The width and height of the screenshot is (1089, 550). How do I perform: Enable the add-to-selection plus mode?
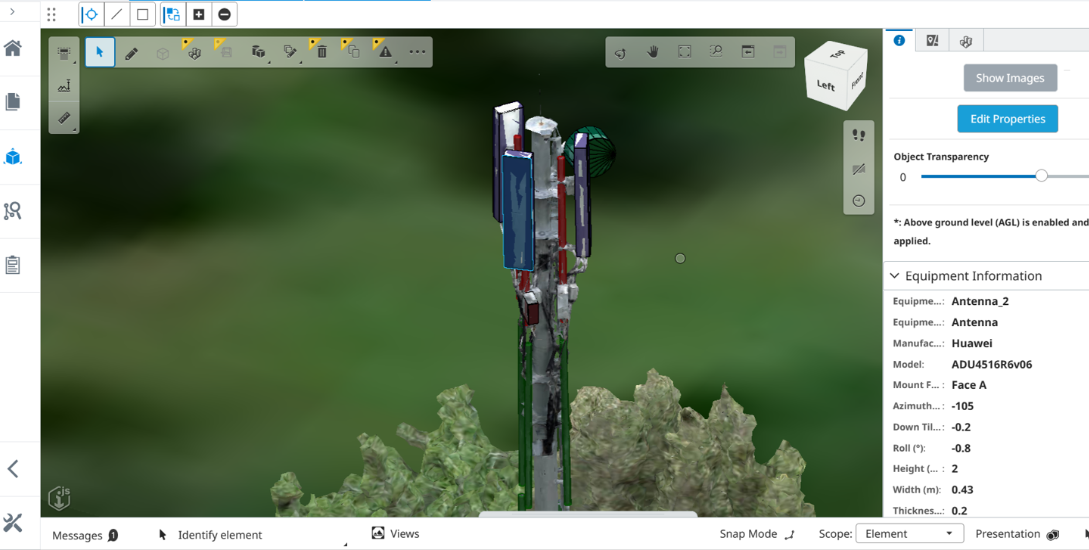[199, 15]
